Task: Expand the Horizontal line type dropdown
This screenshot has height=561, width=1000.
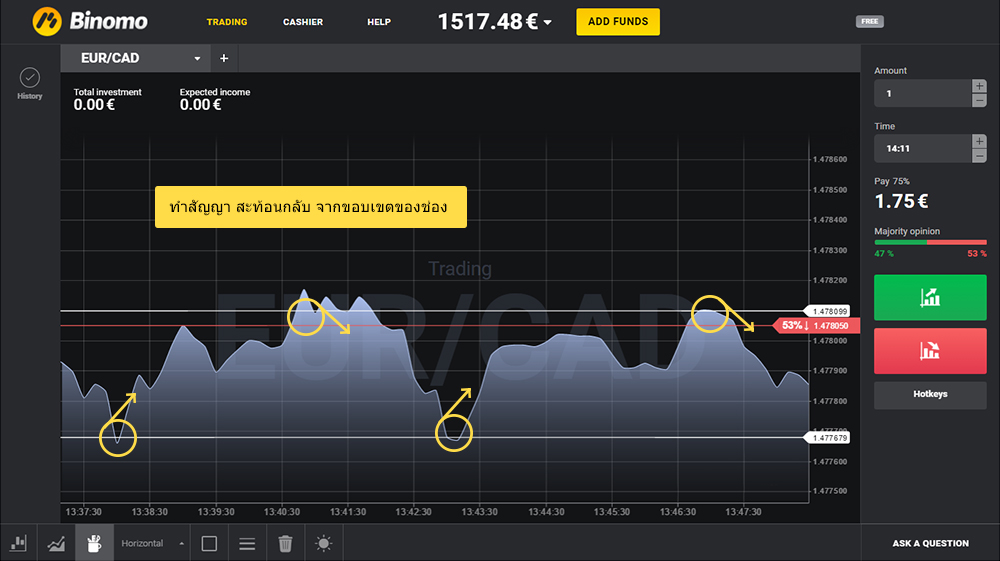Action: point(152,543)
